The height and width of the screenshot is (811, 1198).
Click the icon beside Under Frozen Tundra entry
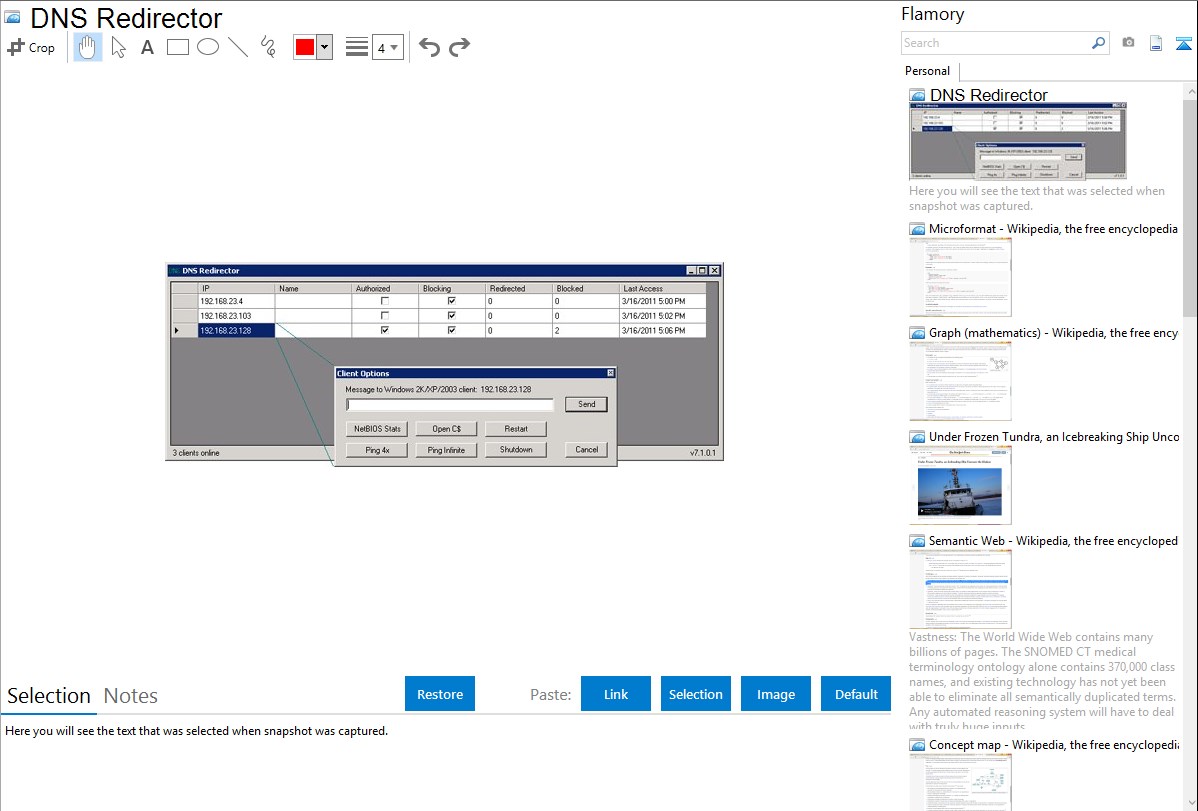click(x=917, y=437)
